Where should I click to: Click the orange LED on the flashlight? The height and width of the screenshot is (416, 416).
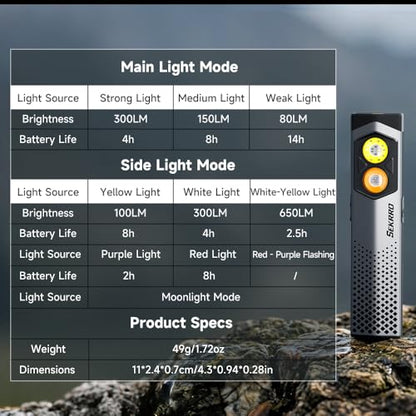point(375,180)
